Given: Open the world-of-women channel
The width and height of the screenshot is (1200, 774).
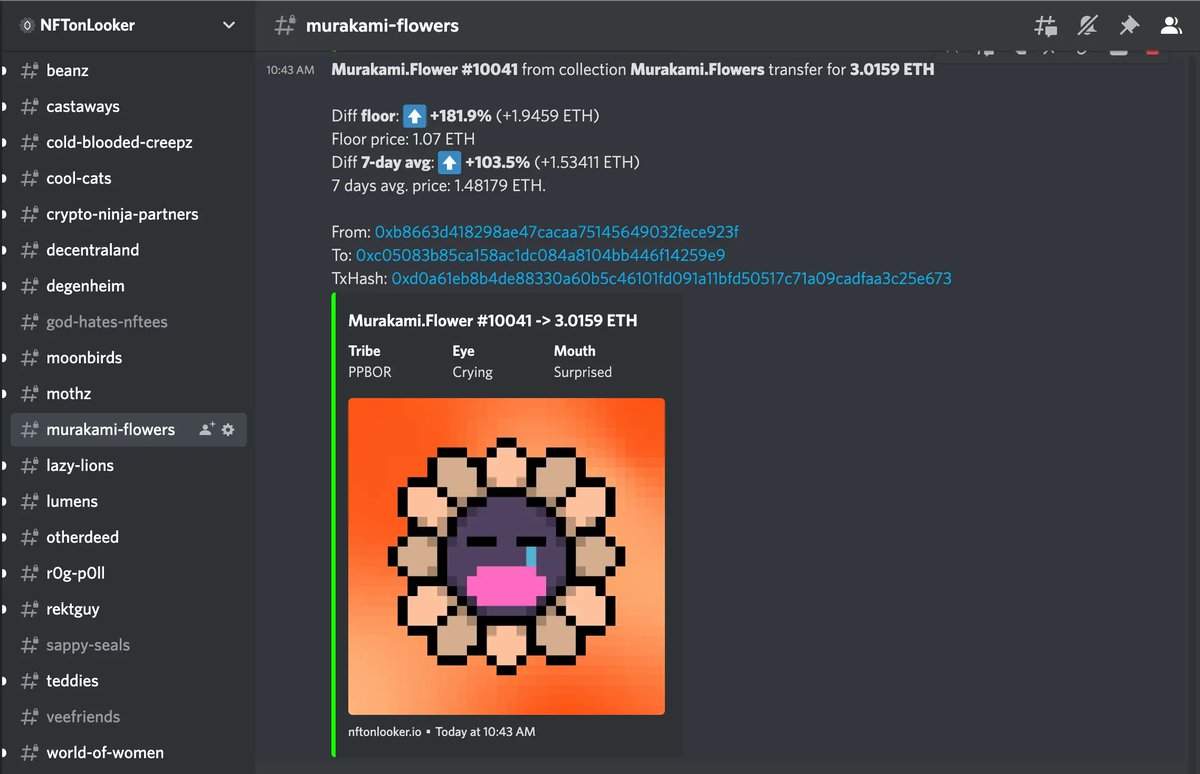Looking at the screenshot, I should point(128,753).
